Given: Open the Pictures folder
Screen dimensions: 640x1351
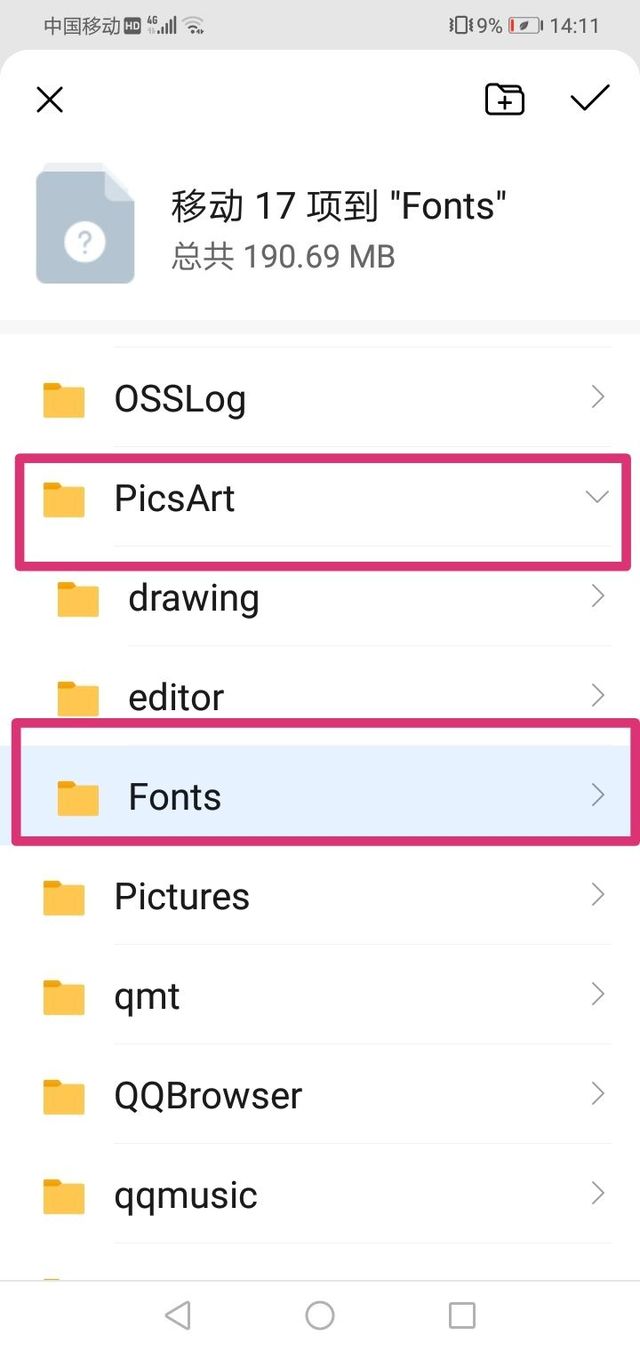Looking at the screenshot, I should pos(182,896).
